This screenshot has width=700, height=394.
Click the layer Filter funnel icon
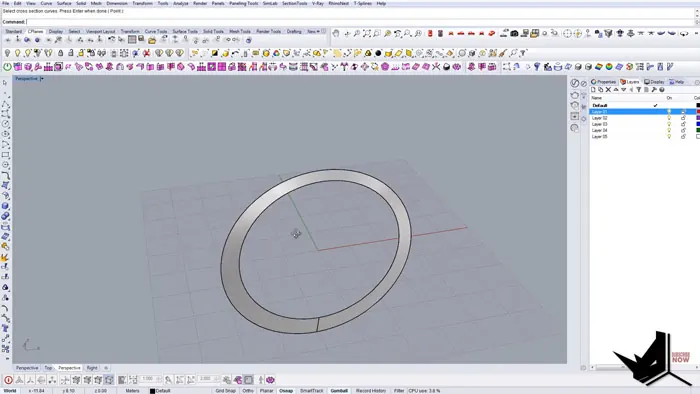click(x=638, y=90)
